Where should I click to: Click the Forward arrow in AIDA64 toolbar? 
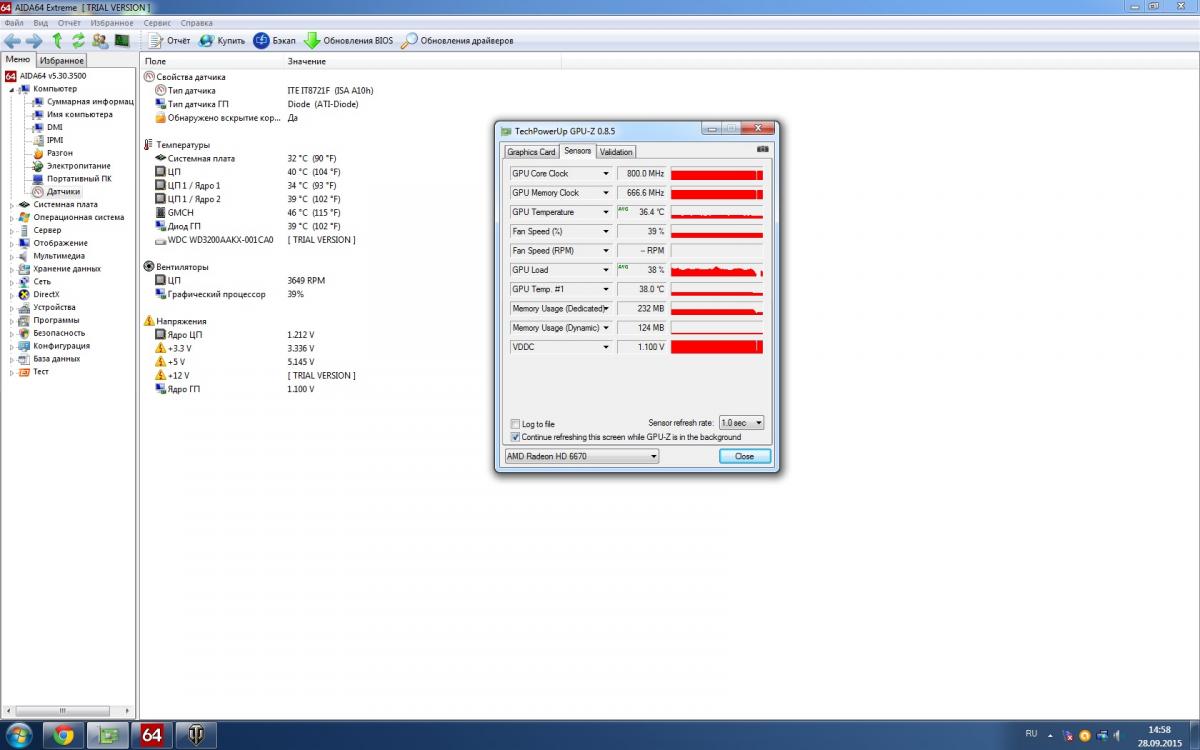(x=34, y=41)
